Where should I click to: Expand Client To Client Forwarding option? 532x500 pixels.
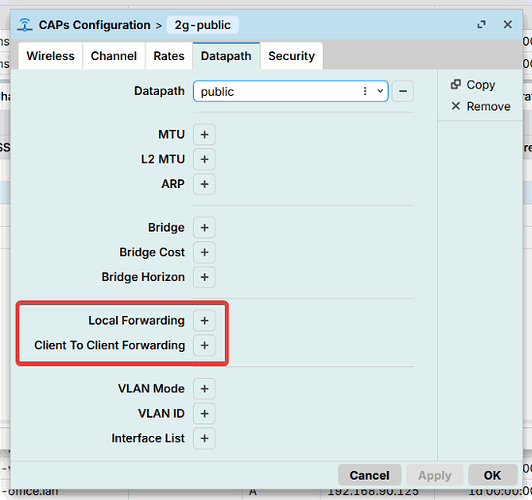pos(204,345)
